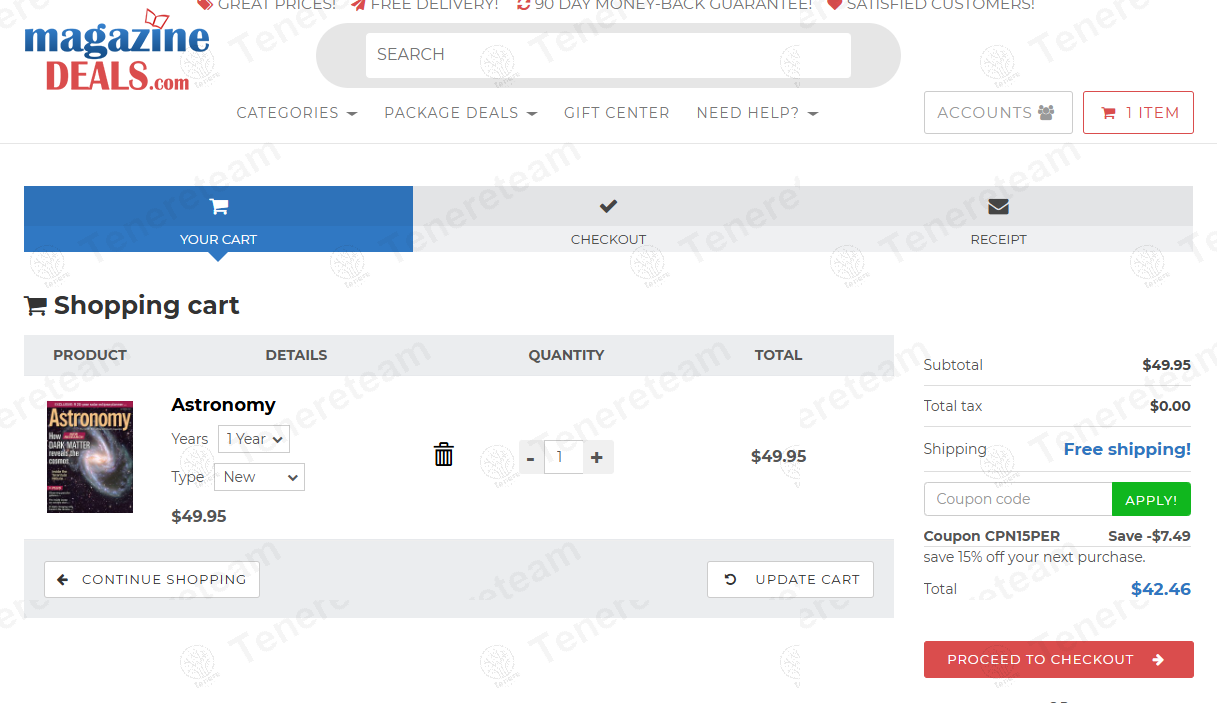Viewport: 1217px width, 703px height.
Task: Click the trash icon to remove Astronomy
Action: [444, 455]
